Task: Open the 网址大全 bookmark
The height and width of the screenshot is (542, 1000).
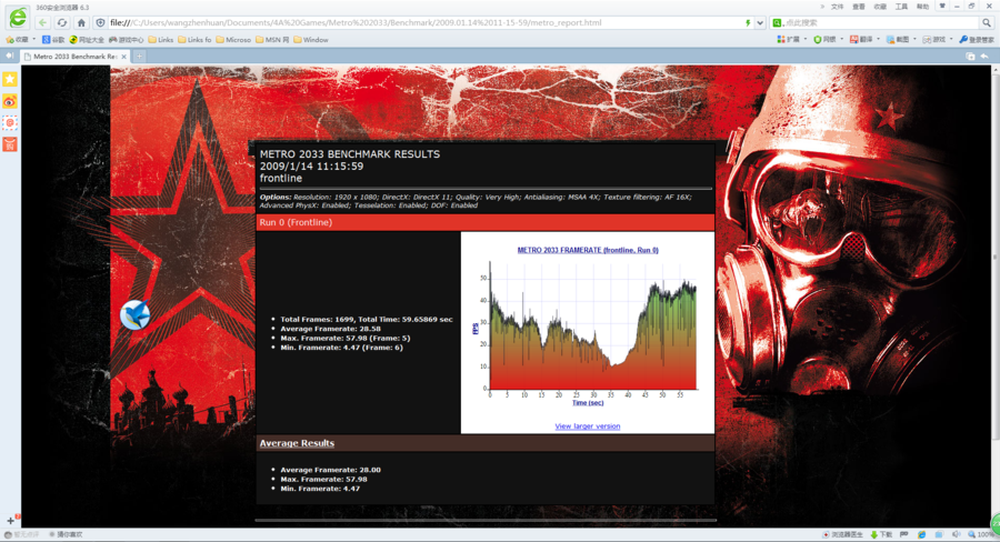Action: pyautogui.click(x=86, y=40)
